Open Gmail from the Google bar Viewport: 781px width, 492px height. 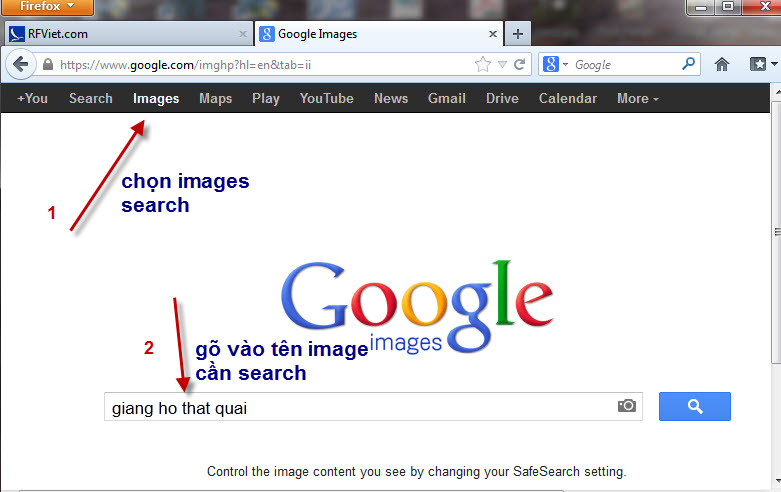[446, 98]
